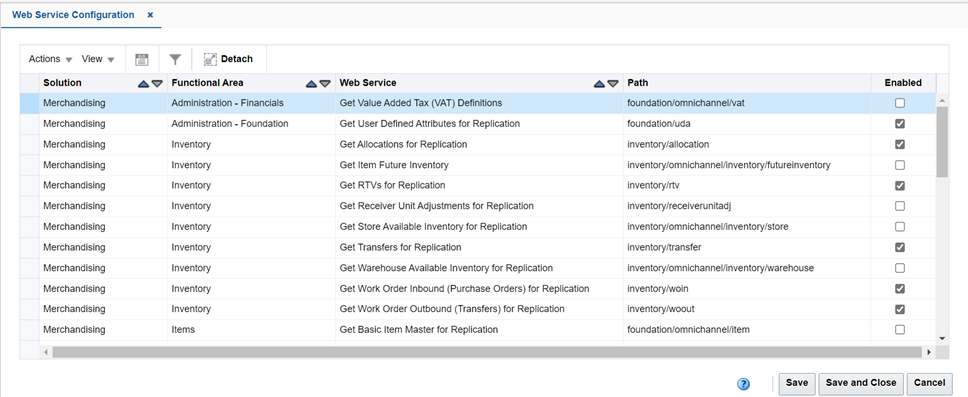The image size is (968, 397).
Task: Click horizontal scrollbar right arrow
Action: [928, 352]
